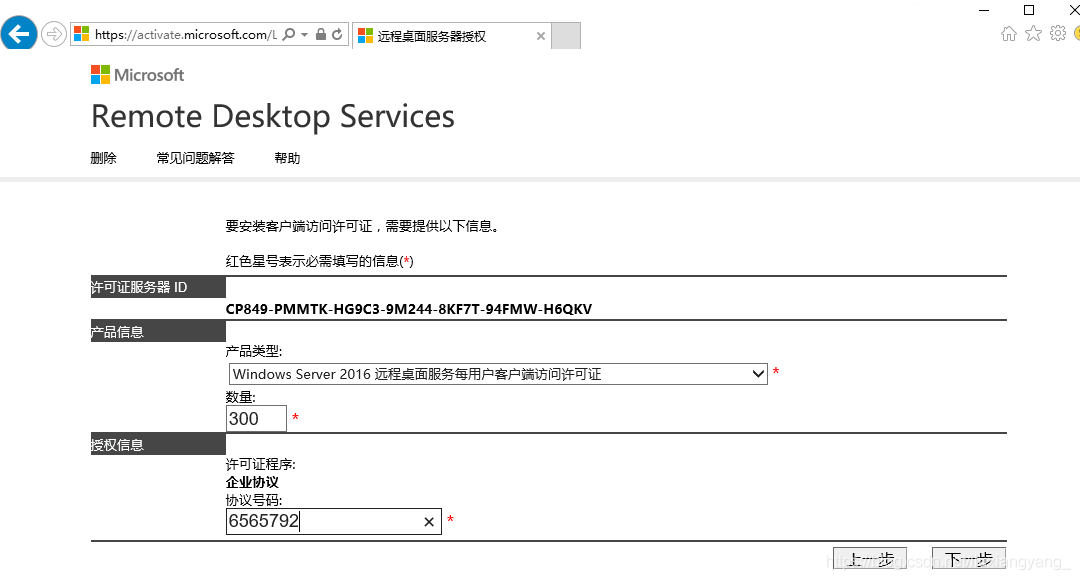The image size is (1080, 580).
Task: Open the 帮助 menu link
Action: click(287, 158)
